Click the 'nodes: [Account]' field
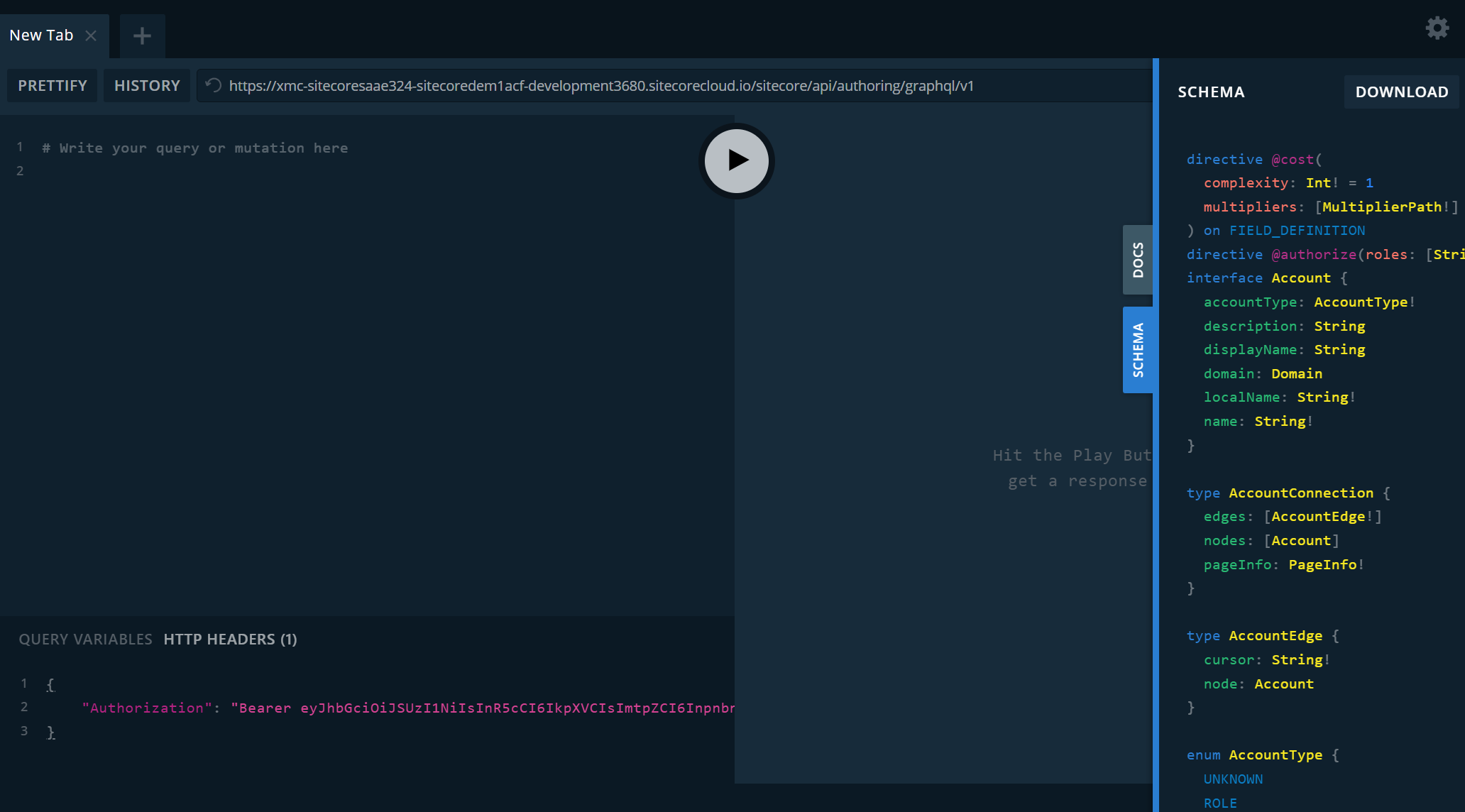The image size is (1465, 812). [x=1271, y=541]
